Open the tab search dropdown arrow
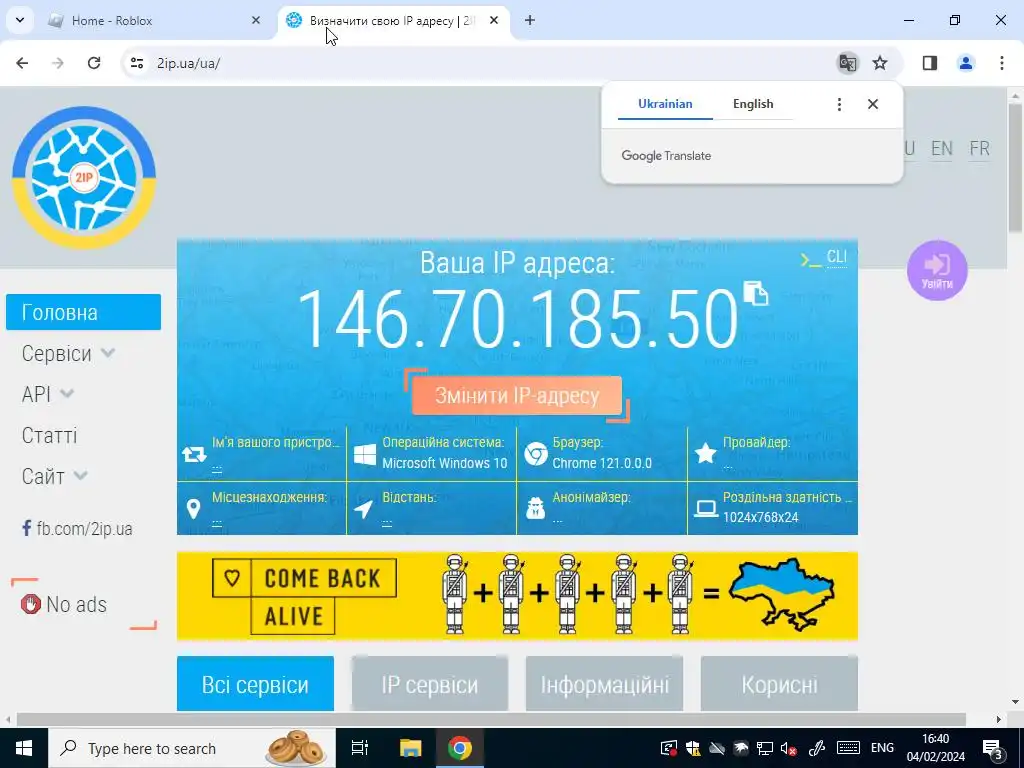Screen dimensions: 1024x768 click(x=20, y=20)
